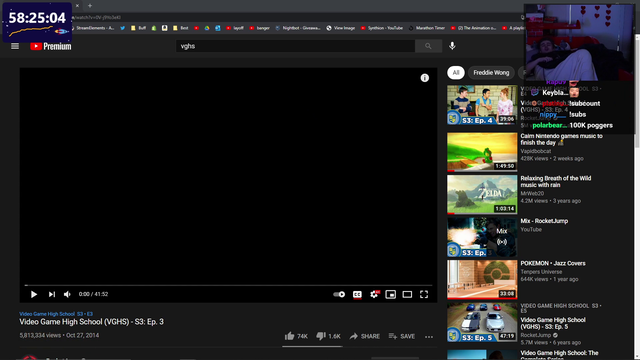
Task: Click the '5,813,334 views' text
Action: point(40,336)
